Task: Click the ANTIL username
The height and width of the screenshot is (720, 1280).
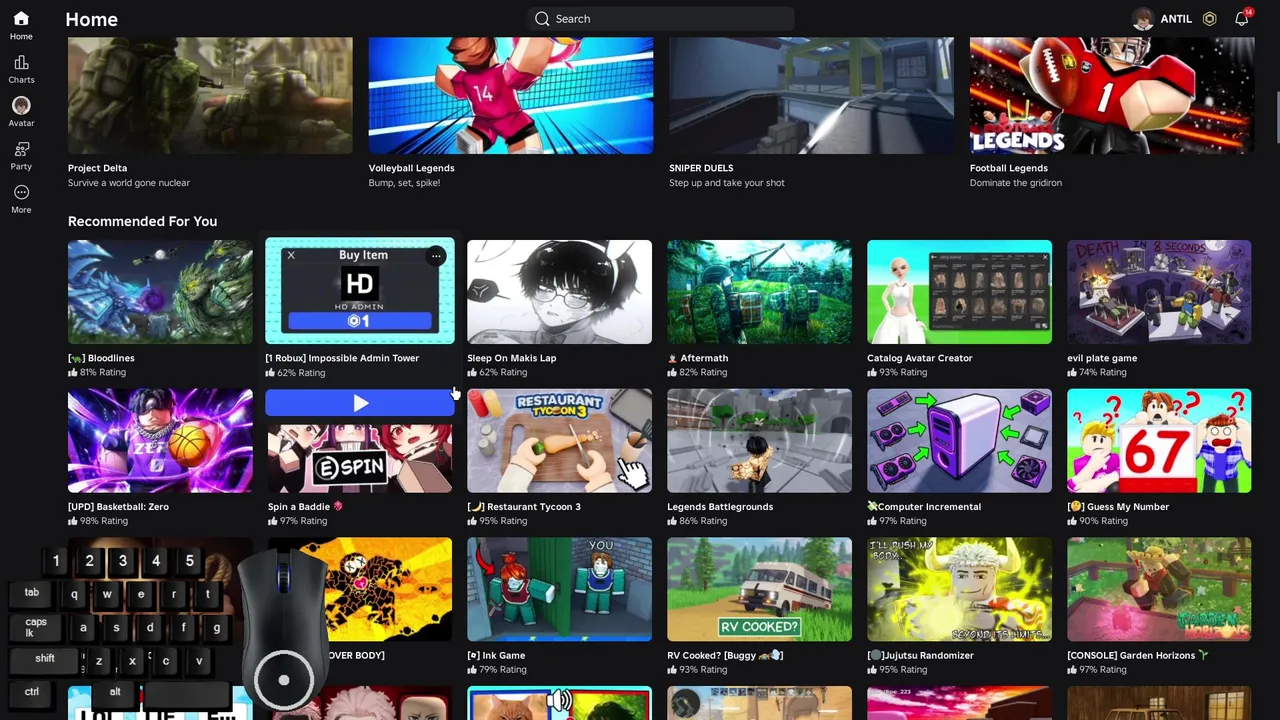Action: [x=1176, y=19]
